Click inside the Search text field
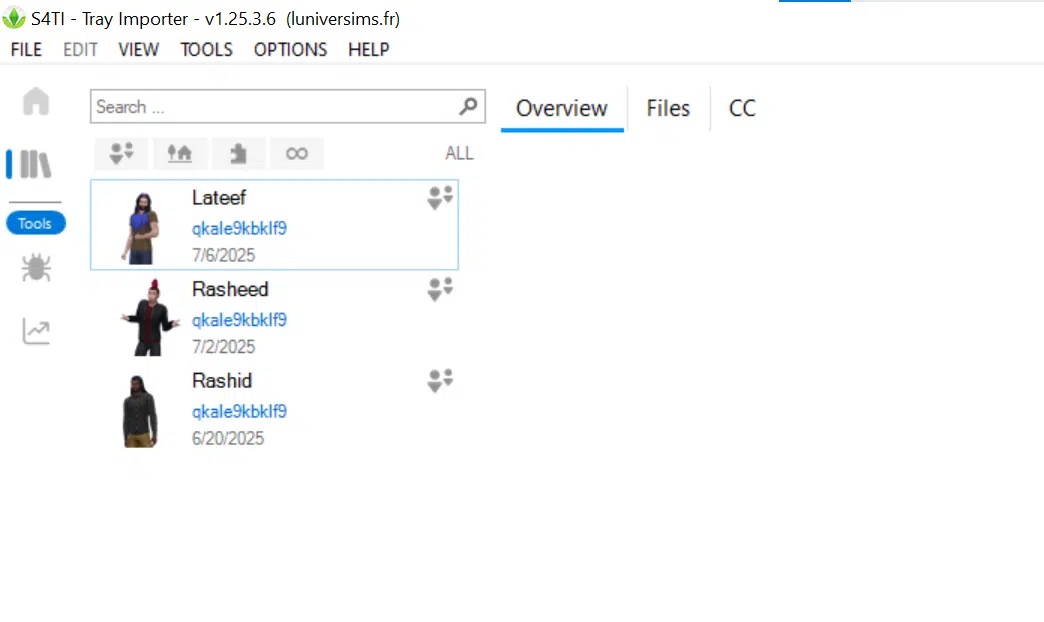 pos(270,106)
